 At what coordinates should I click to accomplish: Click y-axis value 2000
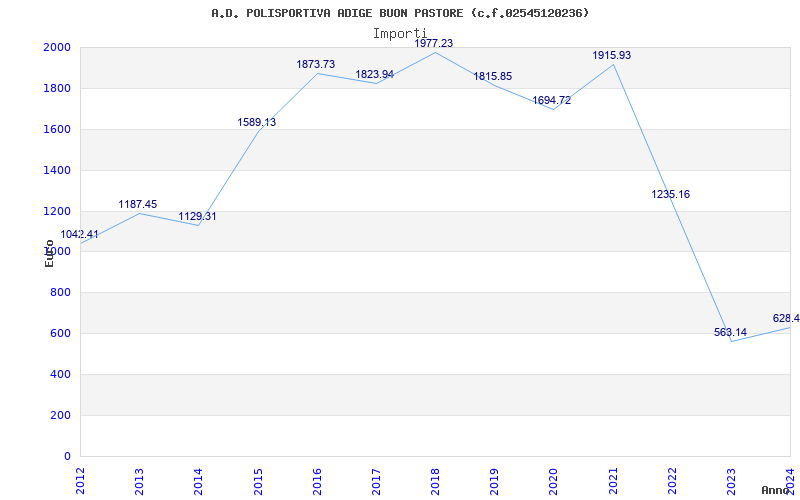point(57,48)
